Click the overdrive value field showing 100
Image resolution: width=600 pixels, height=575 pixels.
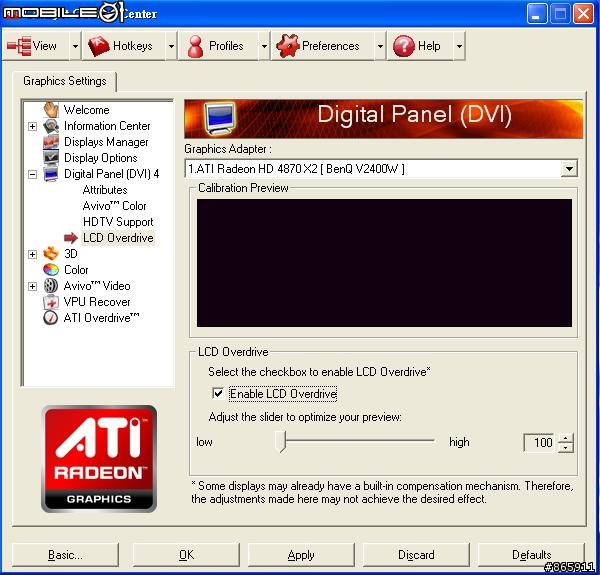click(x=540, y=443)
